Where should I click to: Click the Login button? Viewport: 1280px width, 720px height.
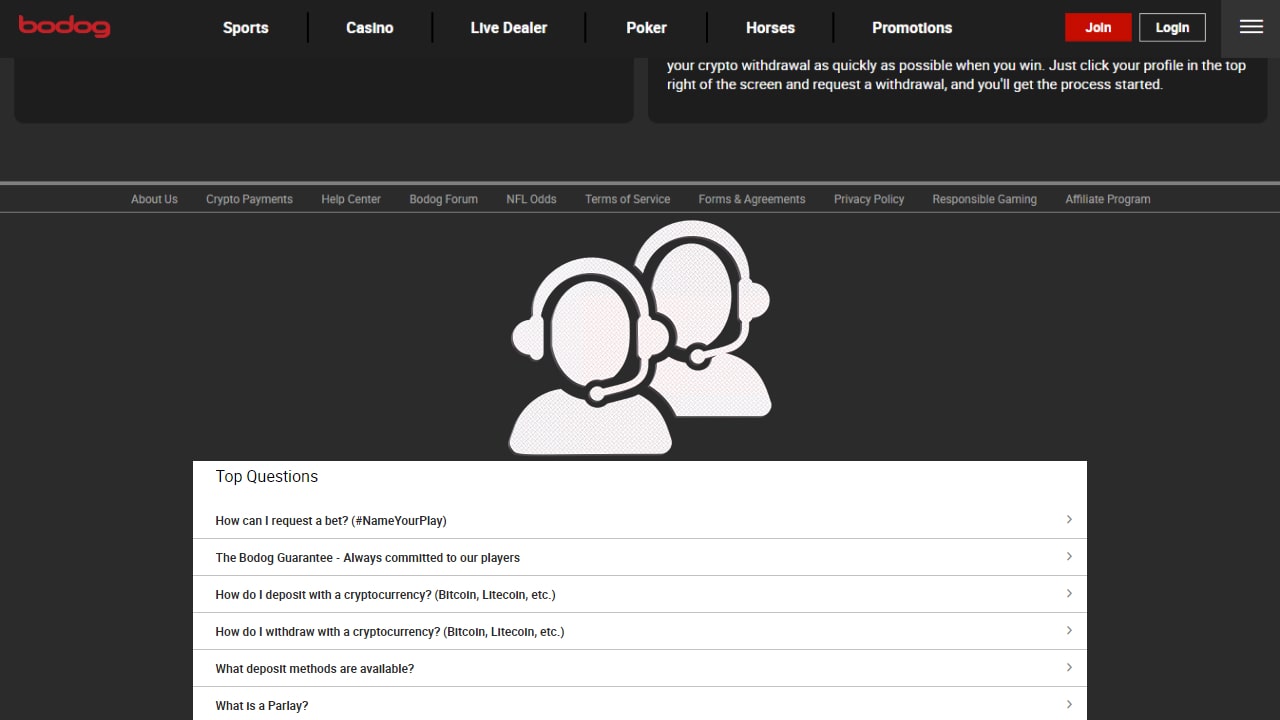point(1172,27)
